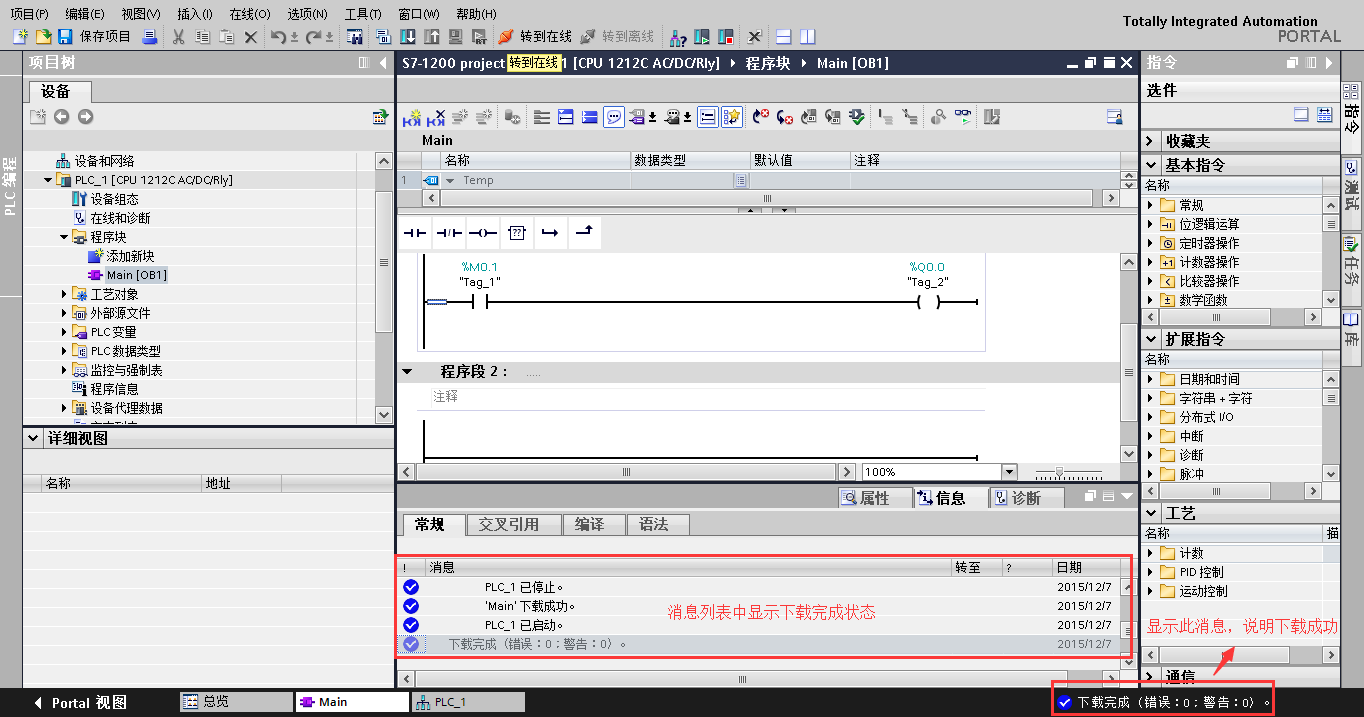
Task: Create a new project from the toolbar
Action: (21, 37)
